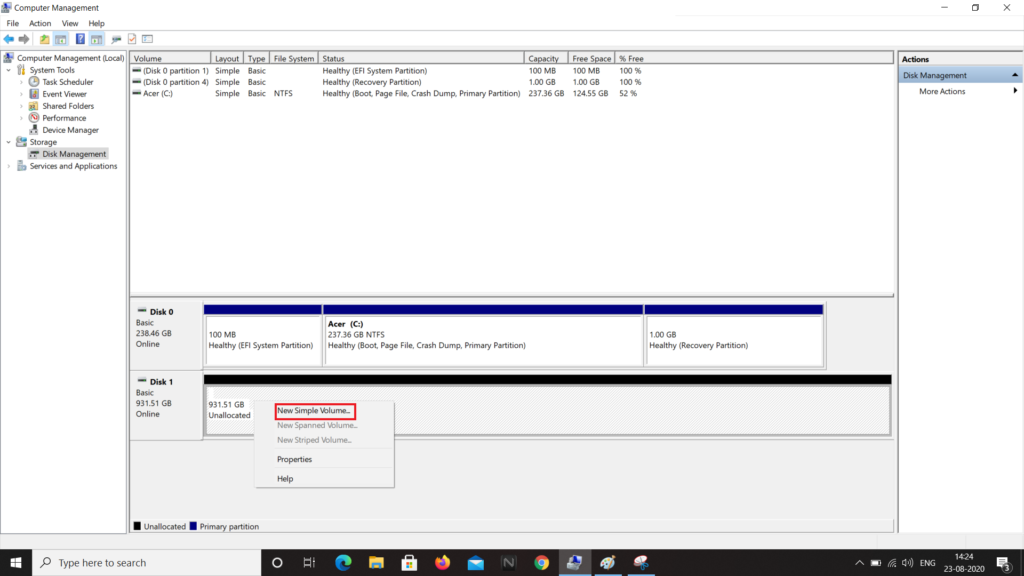Launch Firefox from the taskbar
The width and height of the screenshot is (1024, 576).
[443, 562]
